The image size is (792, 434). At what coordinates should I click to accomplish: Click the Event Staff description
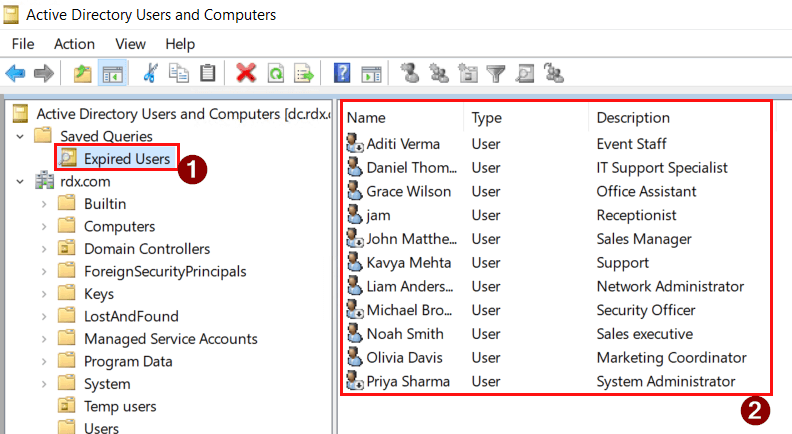pos(631,144)
